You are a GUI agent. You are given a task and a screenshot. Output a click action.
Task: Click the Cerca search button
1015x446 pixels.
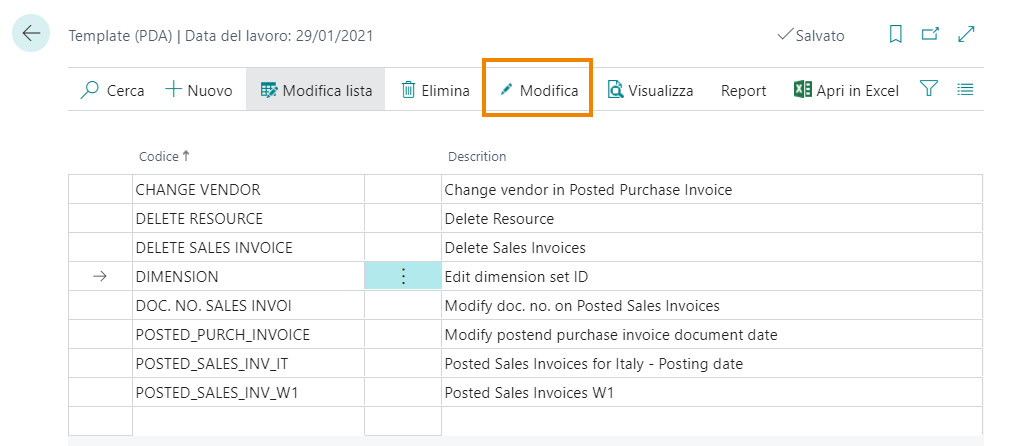coord(111,90)
